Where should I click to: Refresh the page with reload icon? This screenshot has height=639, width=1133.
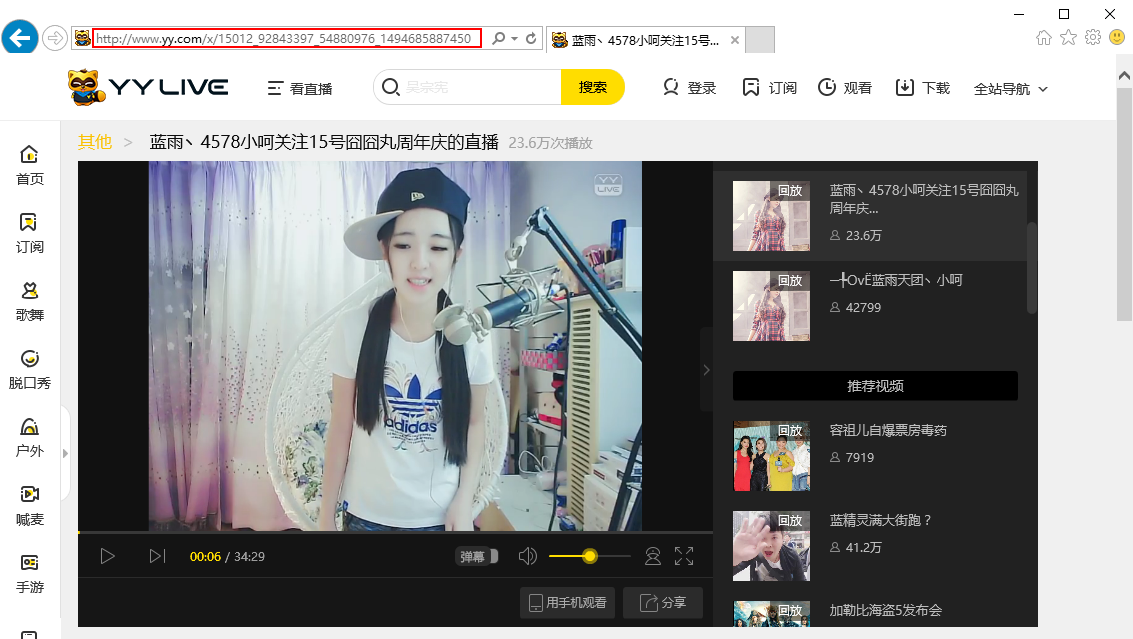pos(531,38)
